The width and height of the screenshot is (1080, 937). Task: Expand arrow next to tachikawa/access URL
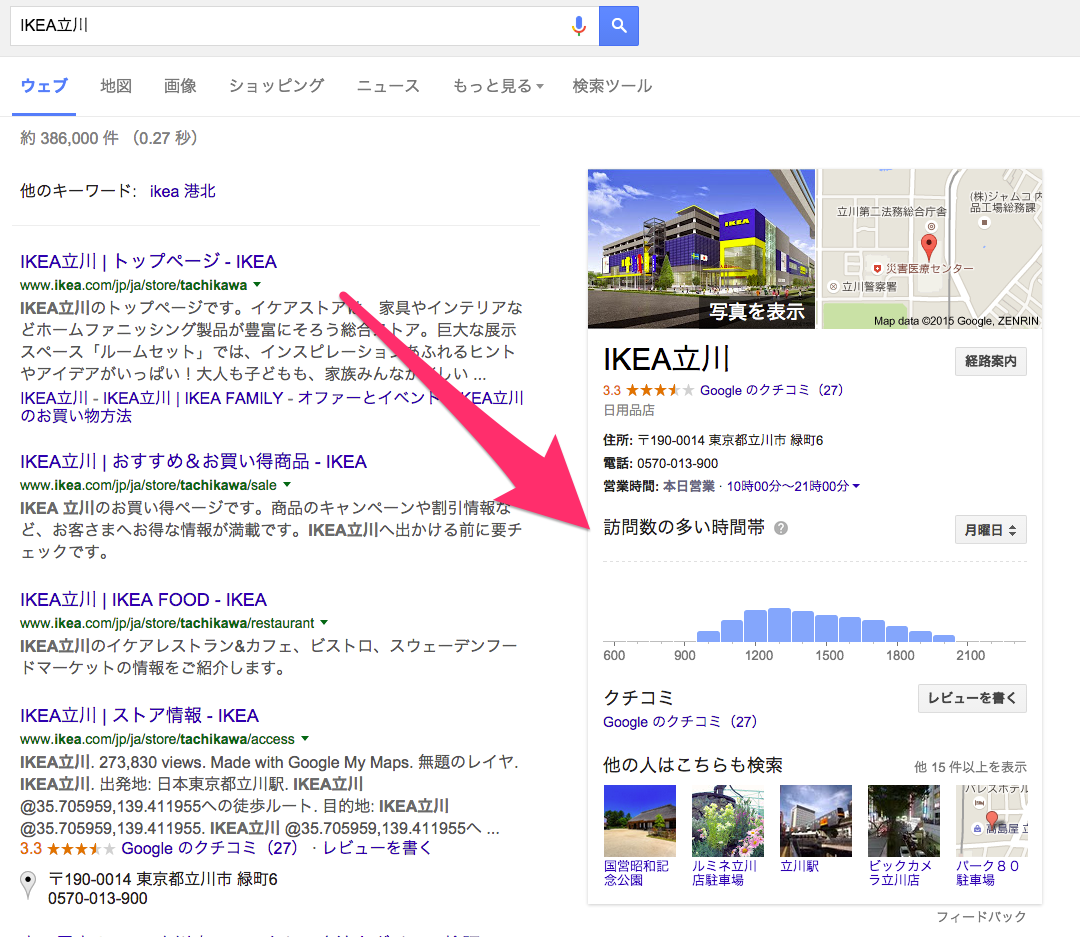click(x=304, y=739)
